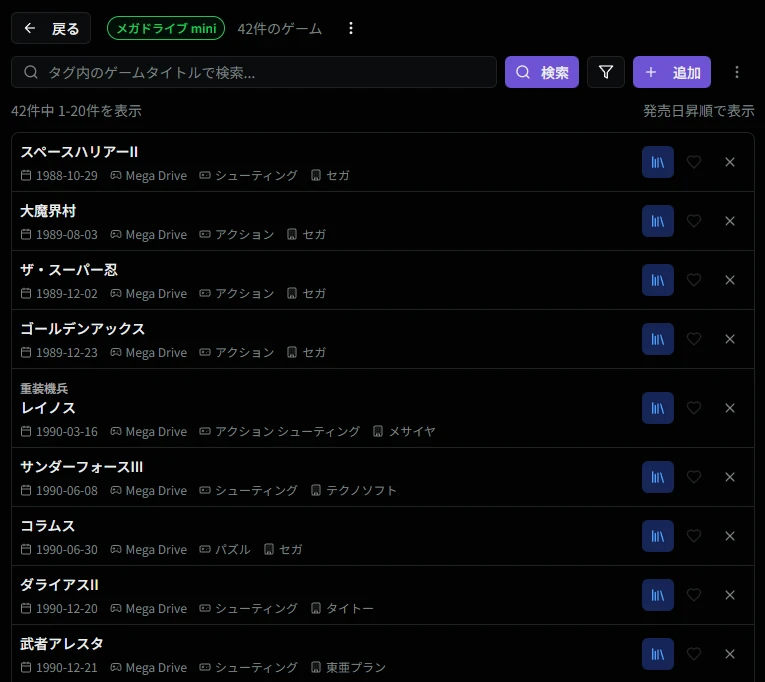Click the メガドライブ mini tag badge
The width and height of the screenshot is (765, 682).
click(x=166, y=29)
